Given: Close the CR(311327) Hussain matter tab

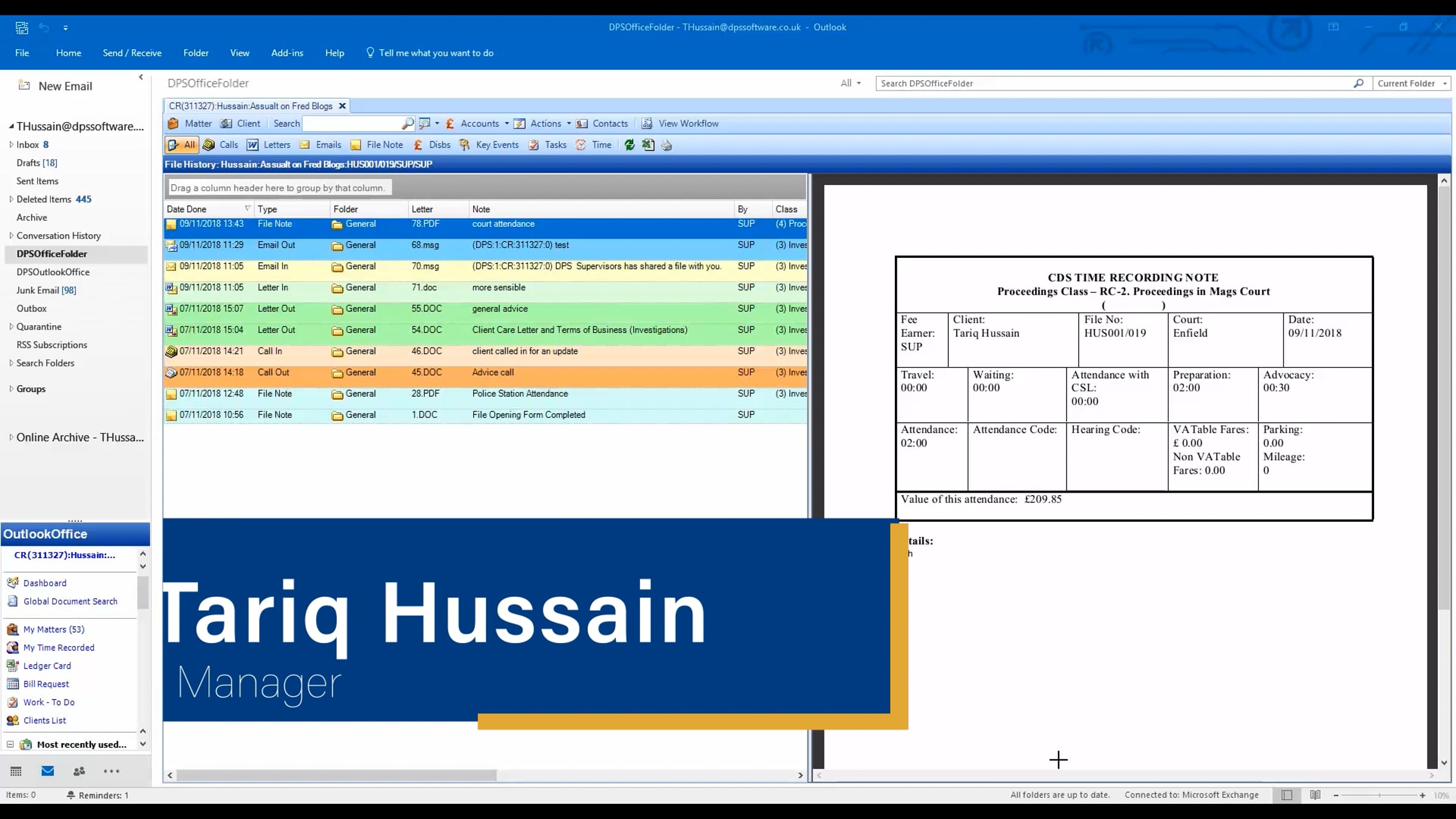Looking at the screenshot, I should (x=342, y=106).
